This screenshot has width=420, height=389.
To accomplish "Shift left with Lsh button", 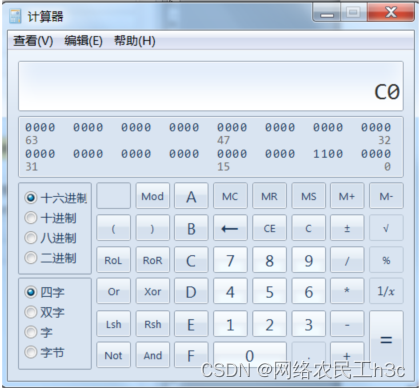I will 113,324.
